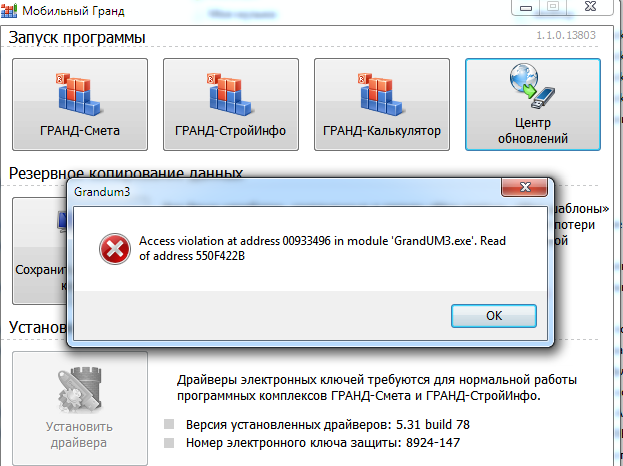Click the red error icon in dialog

click(115, 249)
